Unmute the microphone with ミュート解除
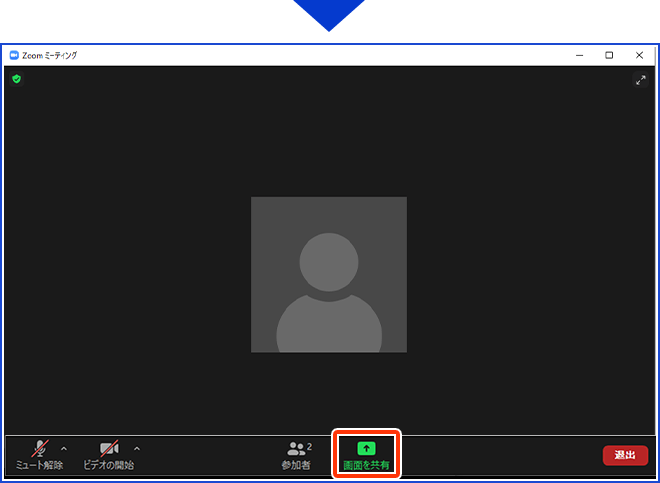660x483 pixels. pyautogui.click(x=40, y=455)
